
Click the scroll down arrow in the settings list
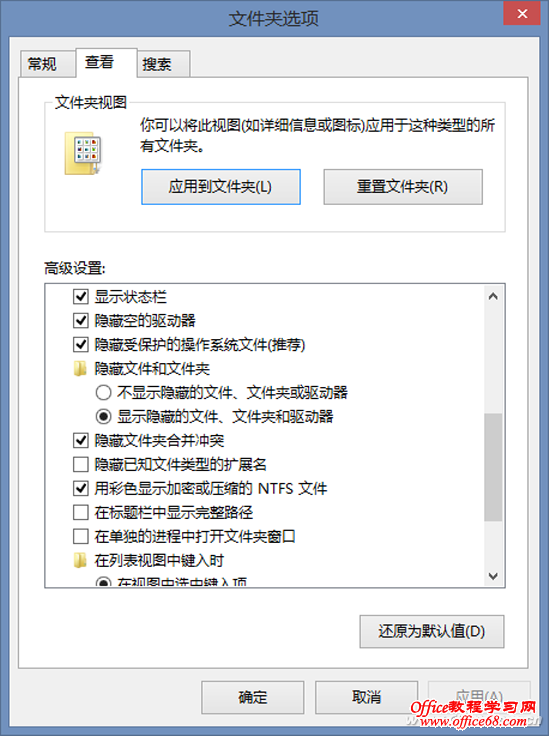493,576
